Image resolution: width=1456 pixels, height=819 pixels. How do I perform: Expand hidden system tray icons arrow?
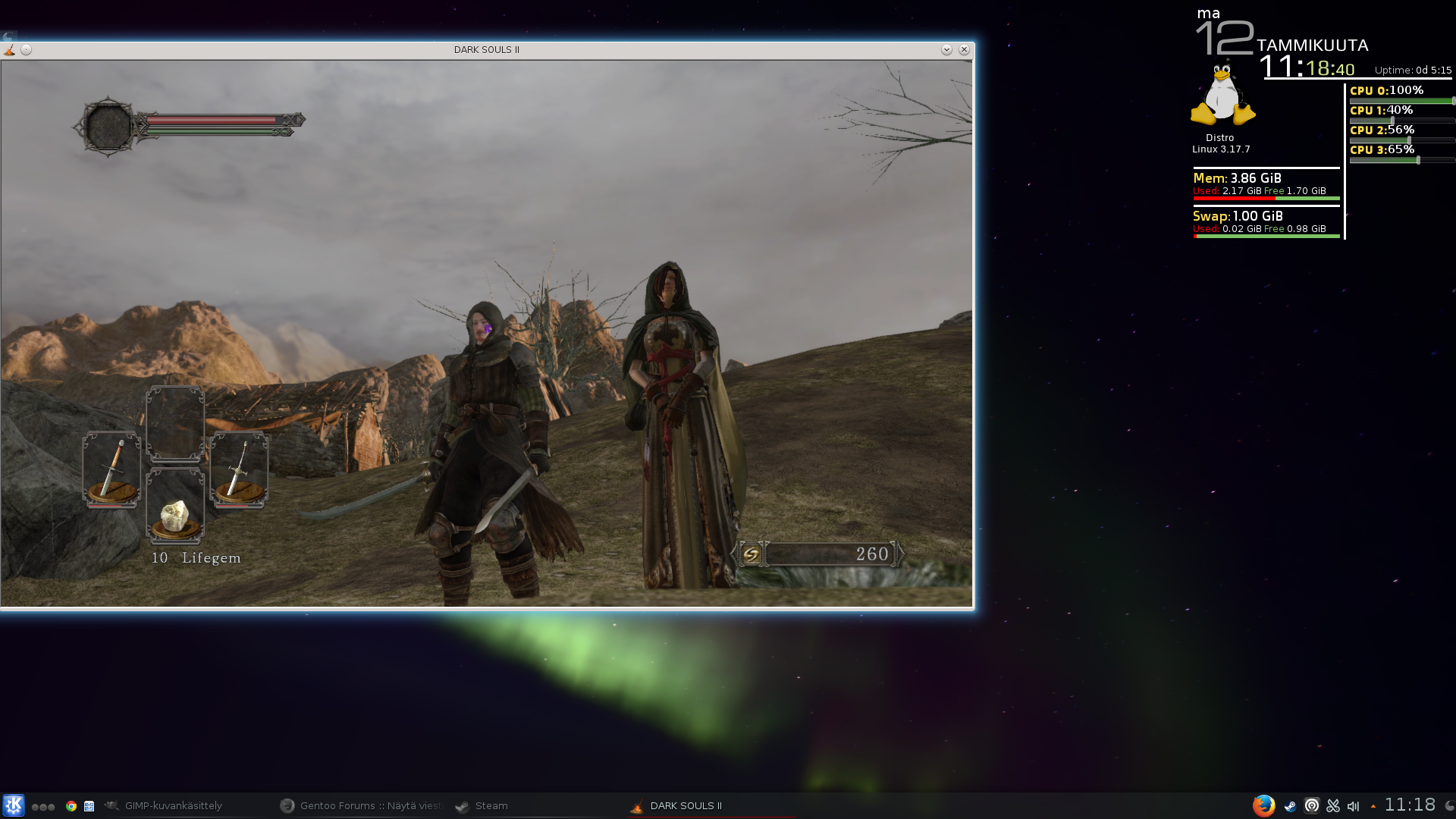coord(1373,806)
